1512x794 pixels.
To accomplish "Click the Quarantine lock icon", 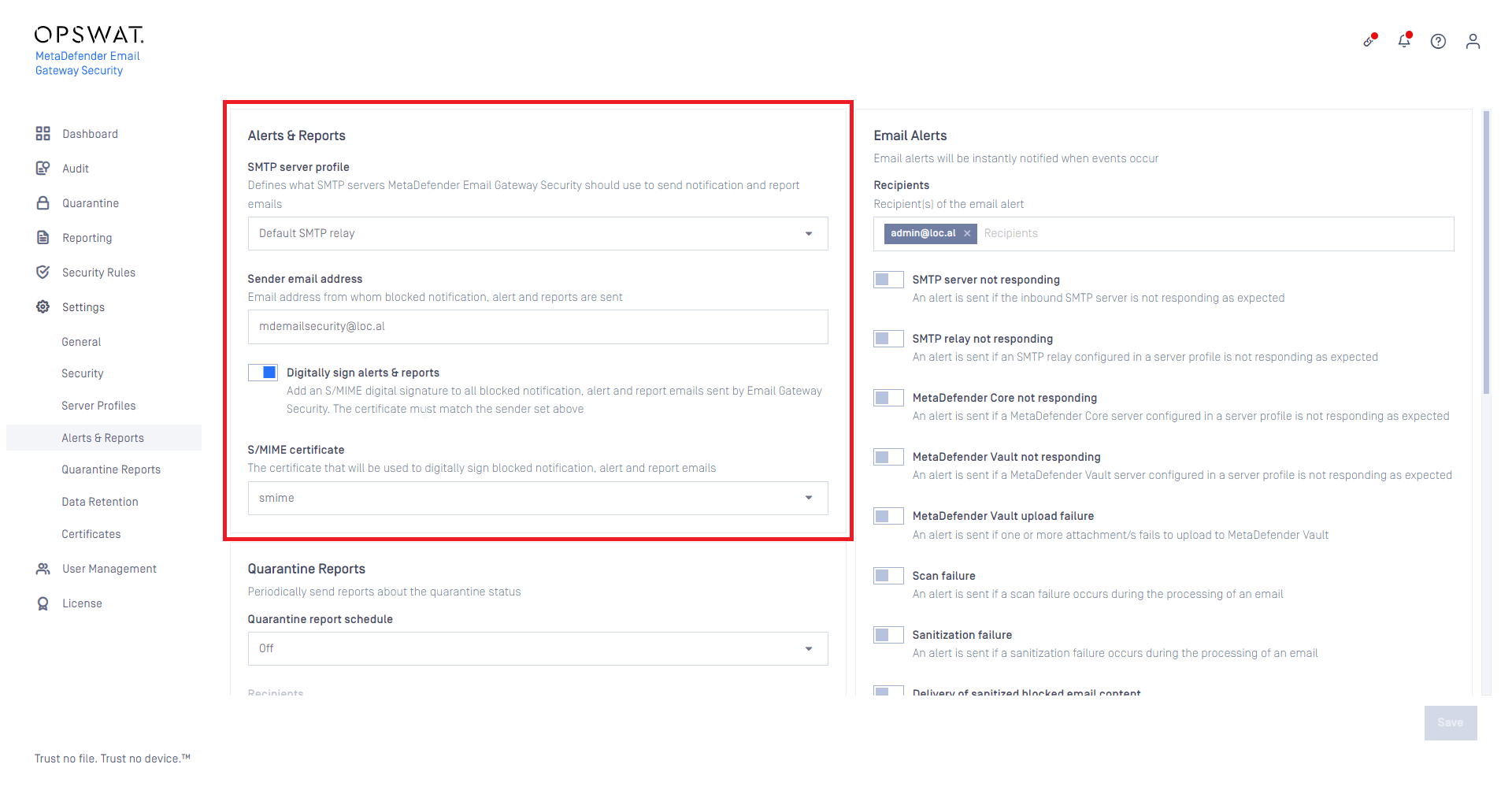I will 43,203.
